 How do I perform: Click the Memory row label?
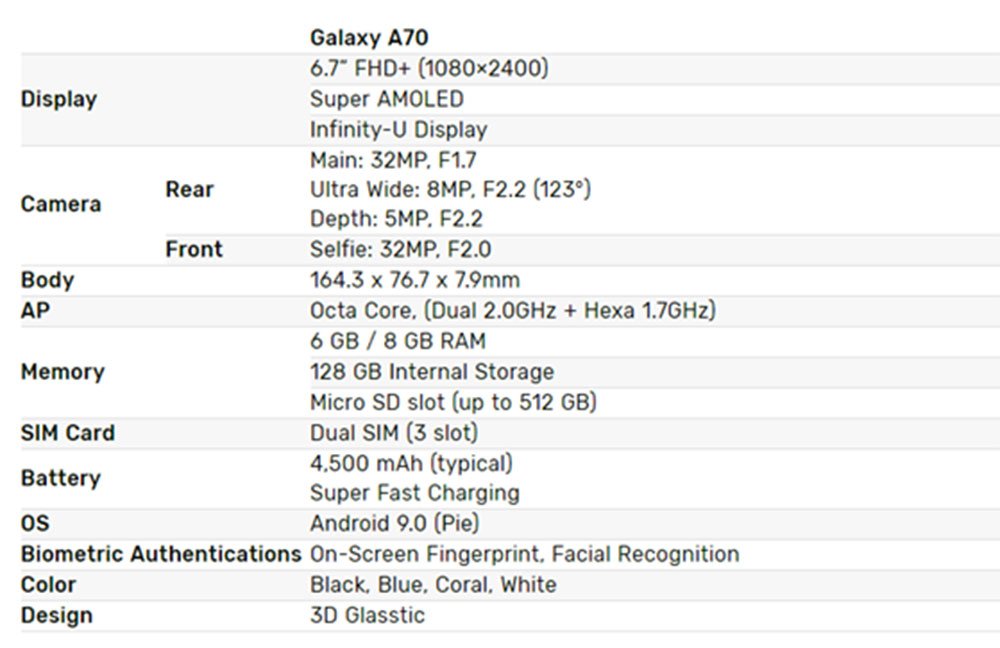click(x=62, y=372)
